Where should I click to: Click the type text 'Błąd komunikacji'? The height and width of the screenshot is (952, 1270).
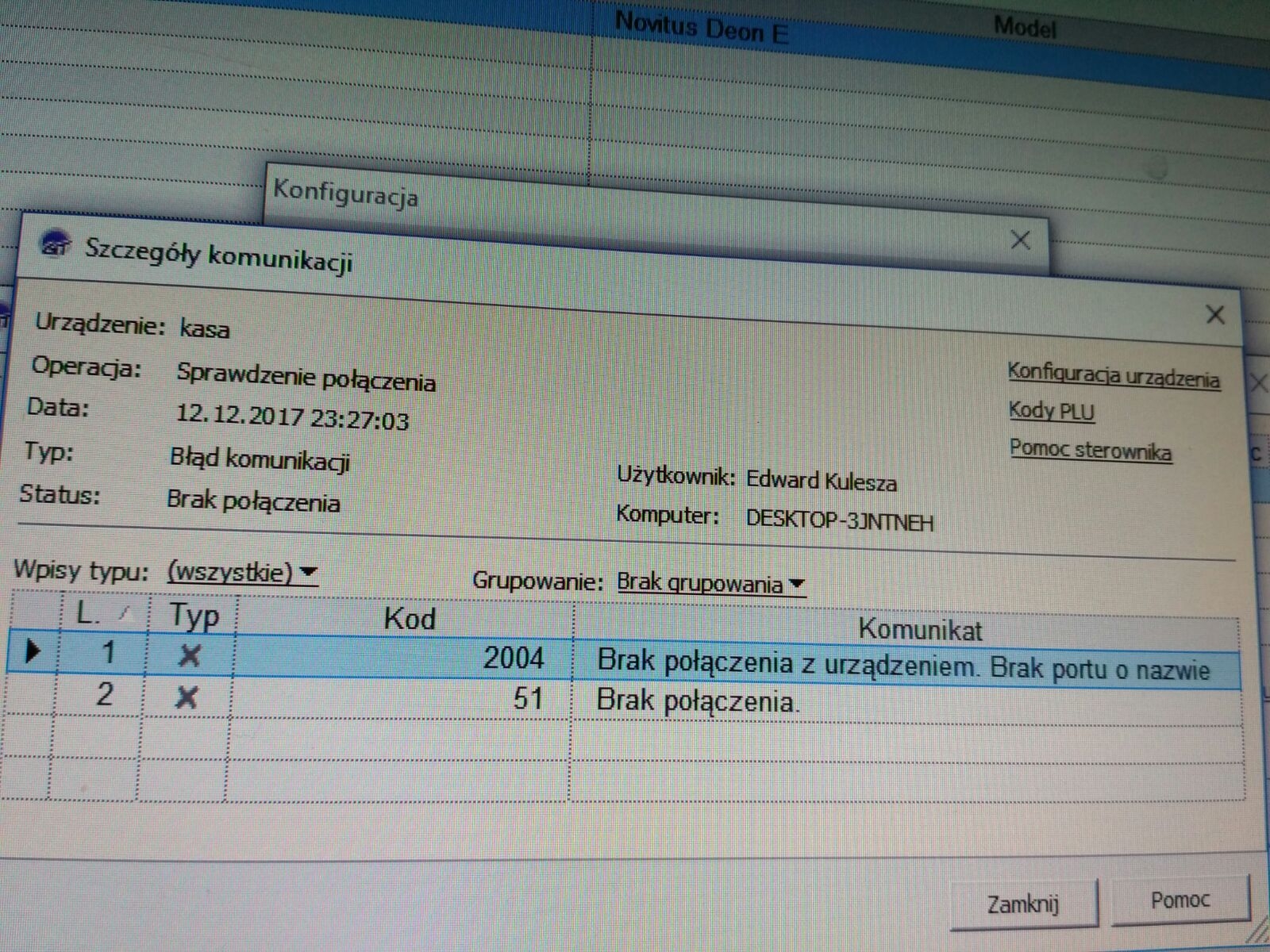coord(260,459)
